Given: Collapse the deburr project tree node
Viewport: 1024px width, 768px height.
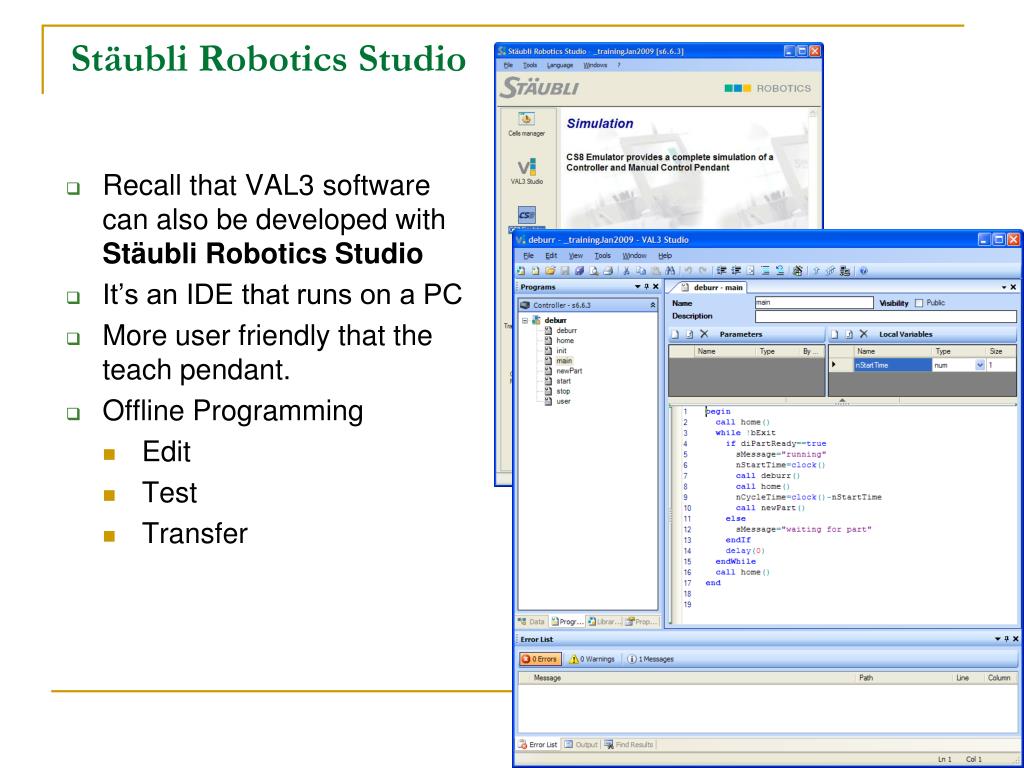Looking at the screenshot, I should [x=524, y=321].
